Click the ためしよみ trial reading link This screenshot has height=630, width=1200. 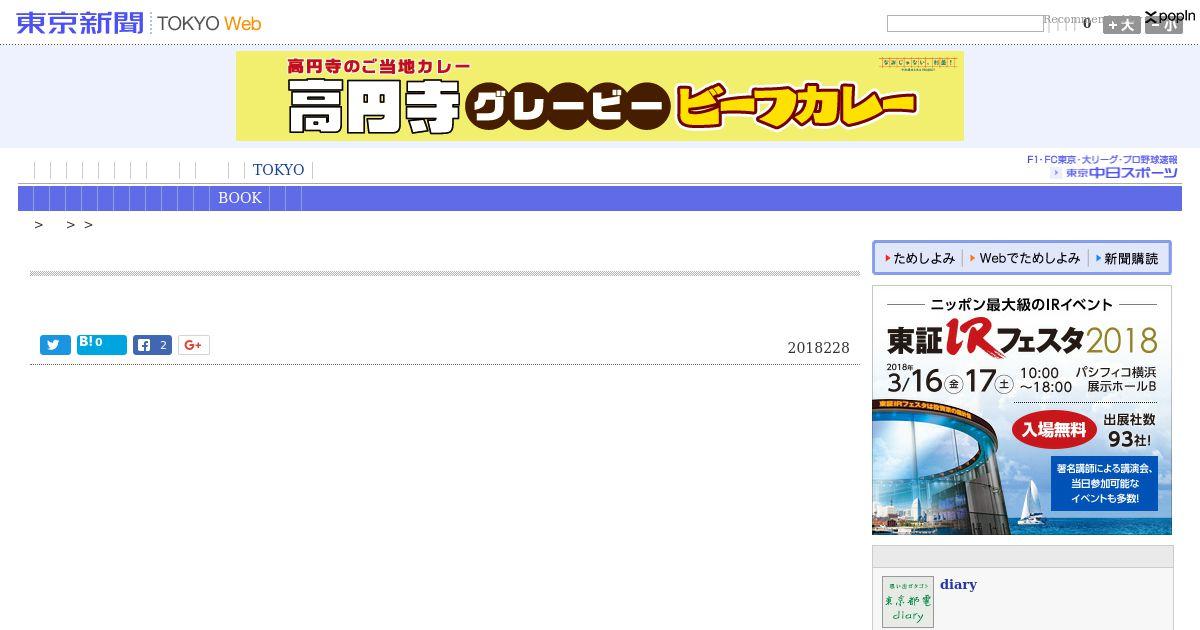click(x=919, y=258)
